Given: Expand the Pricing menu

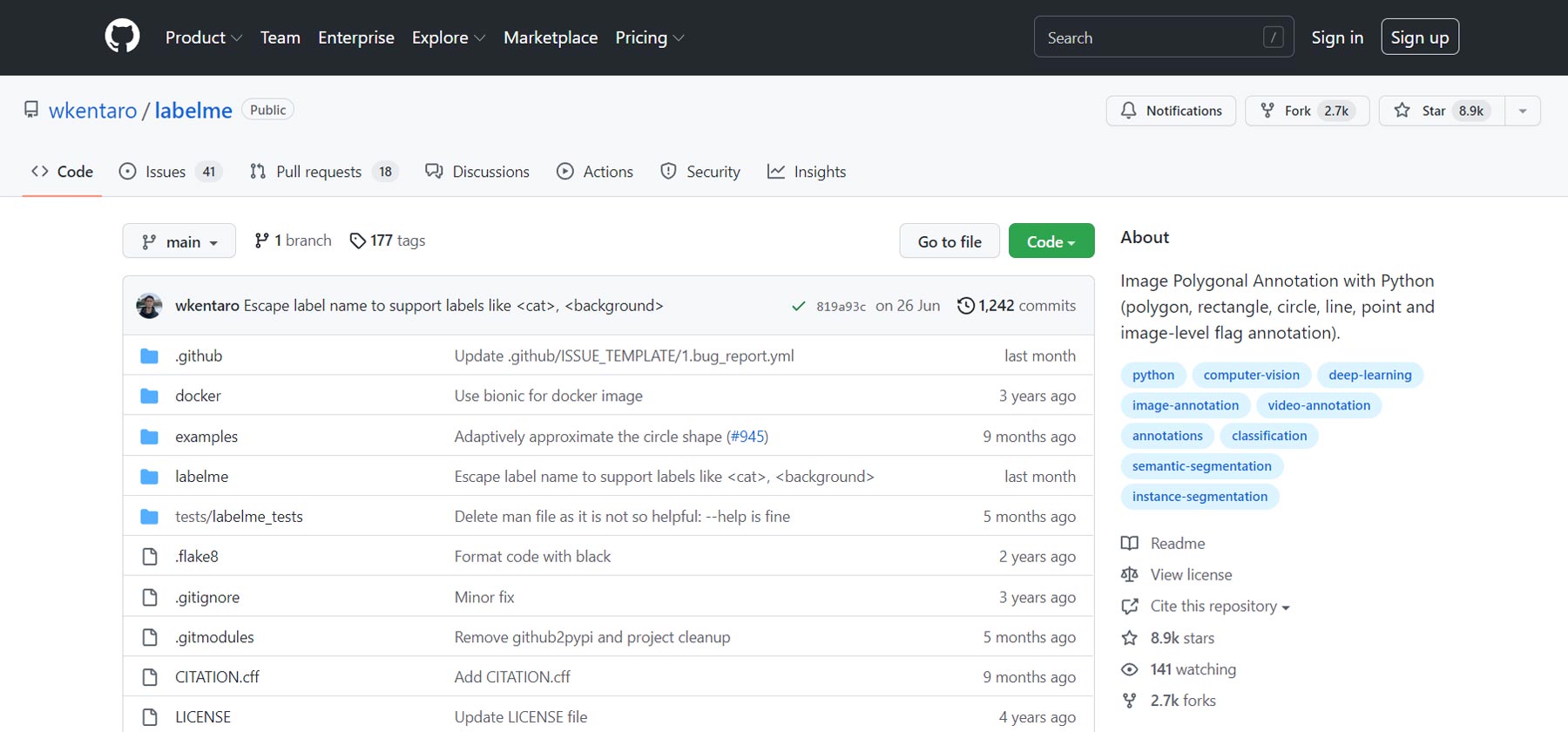Looking at the screenshot, I should pos(650,37).
